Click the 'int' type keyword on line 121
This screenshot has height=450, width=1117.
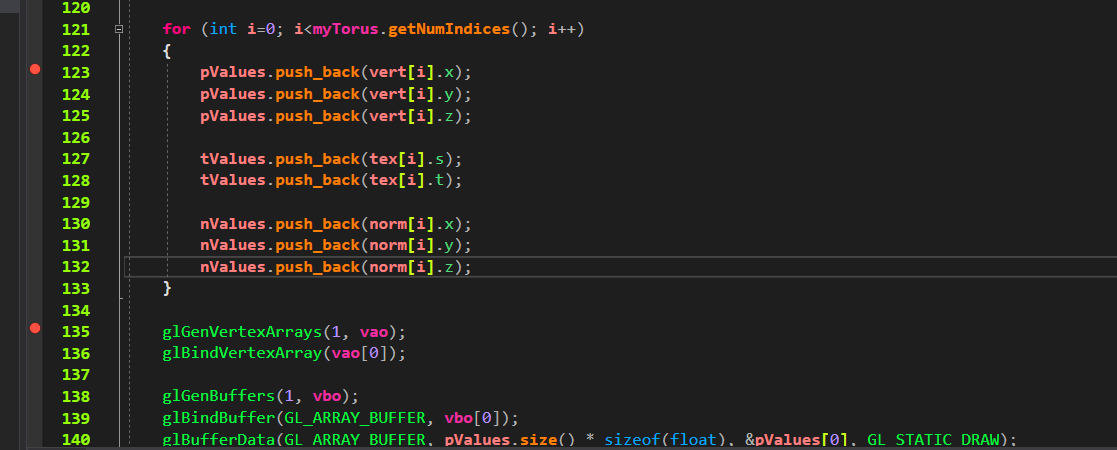pos(224,29)
